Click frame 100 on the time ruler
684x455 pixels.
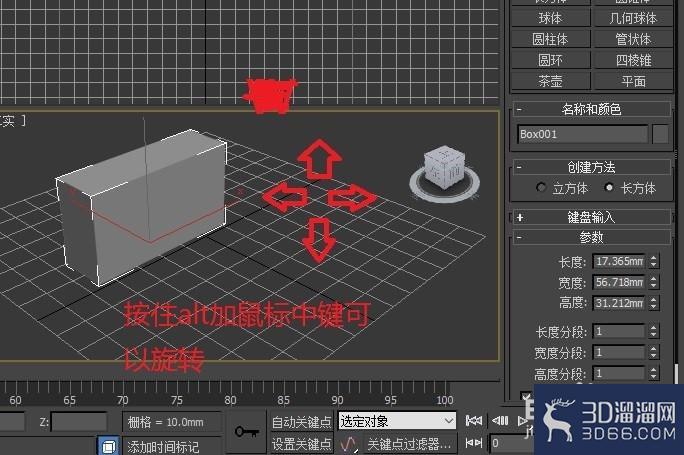point(445,400)
